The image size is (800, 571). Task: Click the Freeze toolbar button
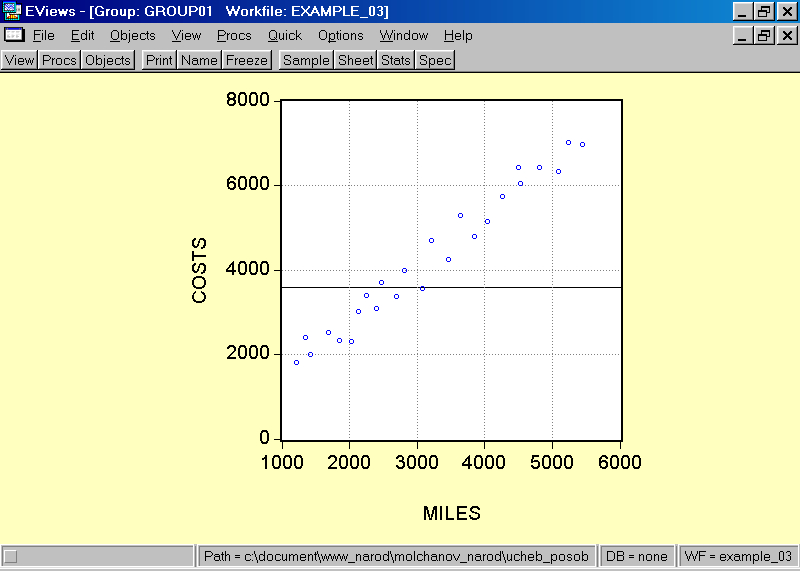(247, 60)
